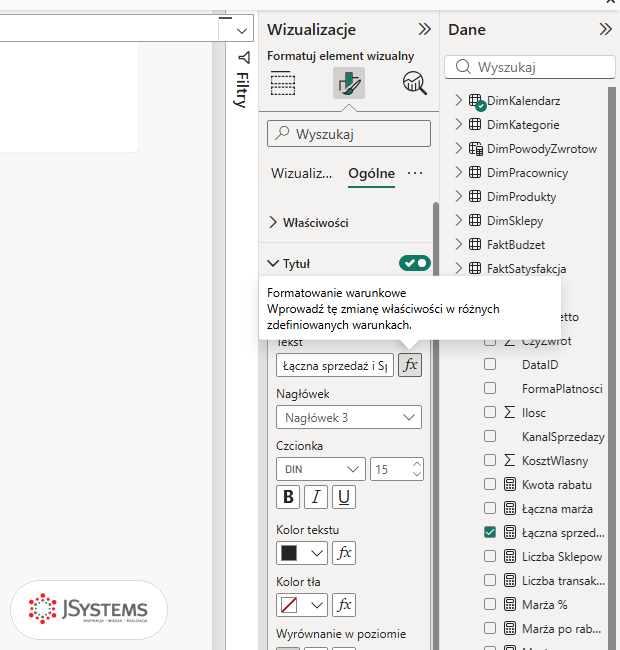The height and width of the screenshot is (650, 620).
Task: Click the Dane pane vertical scrollbar
Action: (x=612, y=368)
